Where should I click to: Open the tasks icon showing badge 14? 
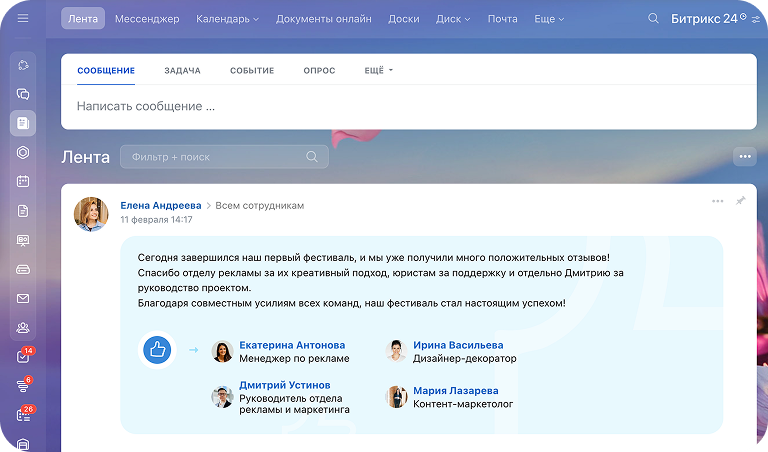[x=23, y=356]
